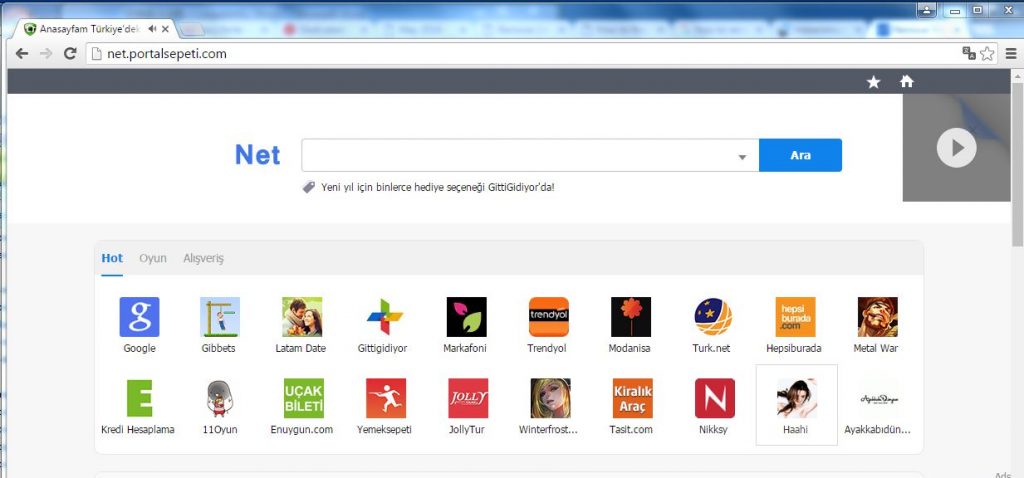The image size is (1024, 478).
Task: Click the star favorites icon in dark bar
Action: pos(873,82)
